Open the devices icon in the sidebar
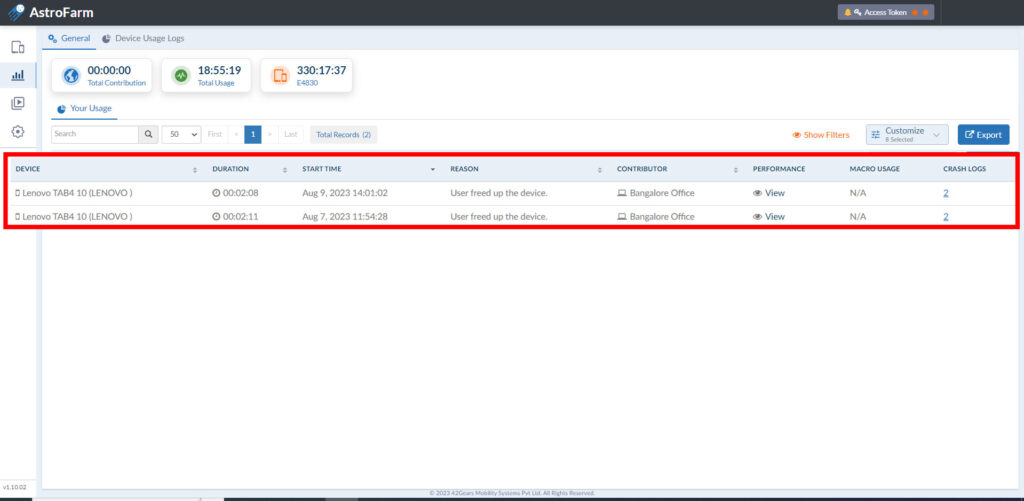 [18, 47]
